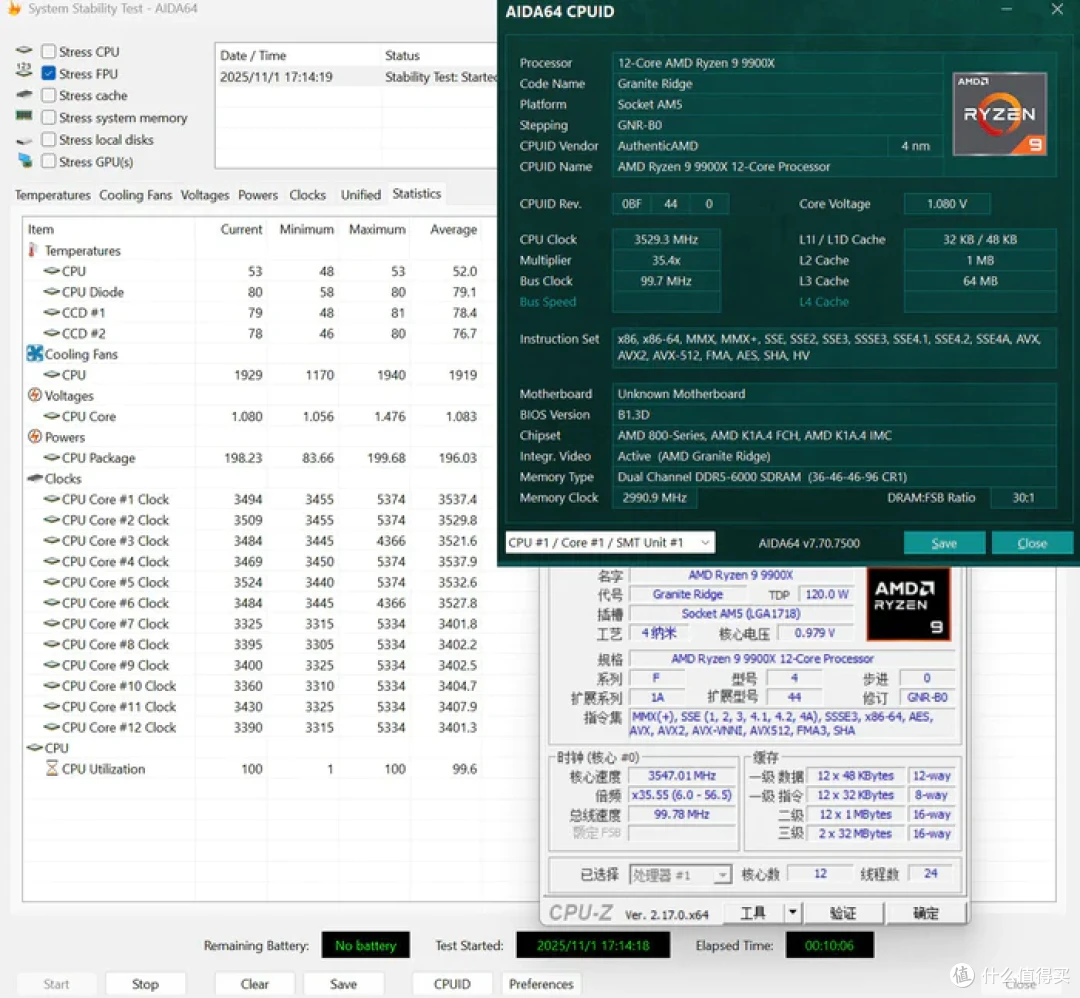This screenshot has height=998, width=1080.
Task: Enable Stress local disks checkbox
Action: tap(48, 140)
